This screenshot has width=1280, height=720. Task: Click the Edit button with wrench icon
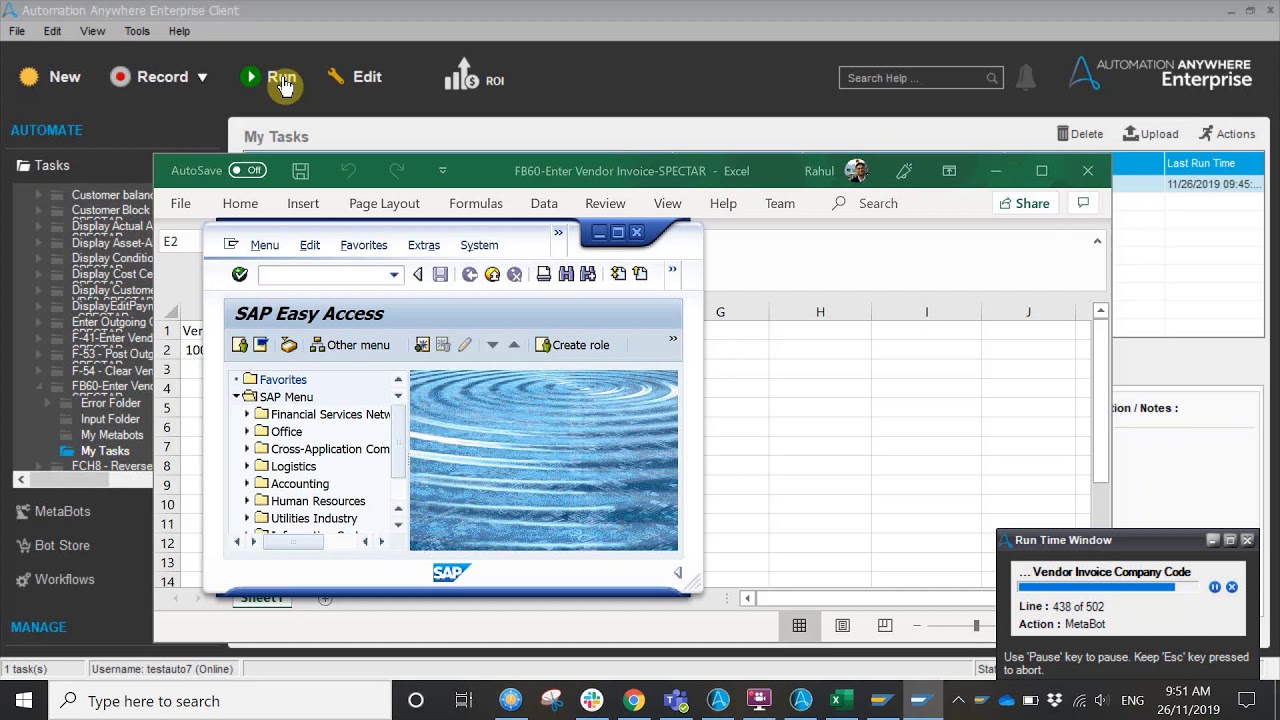coord(354,77)
